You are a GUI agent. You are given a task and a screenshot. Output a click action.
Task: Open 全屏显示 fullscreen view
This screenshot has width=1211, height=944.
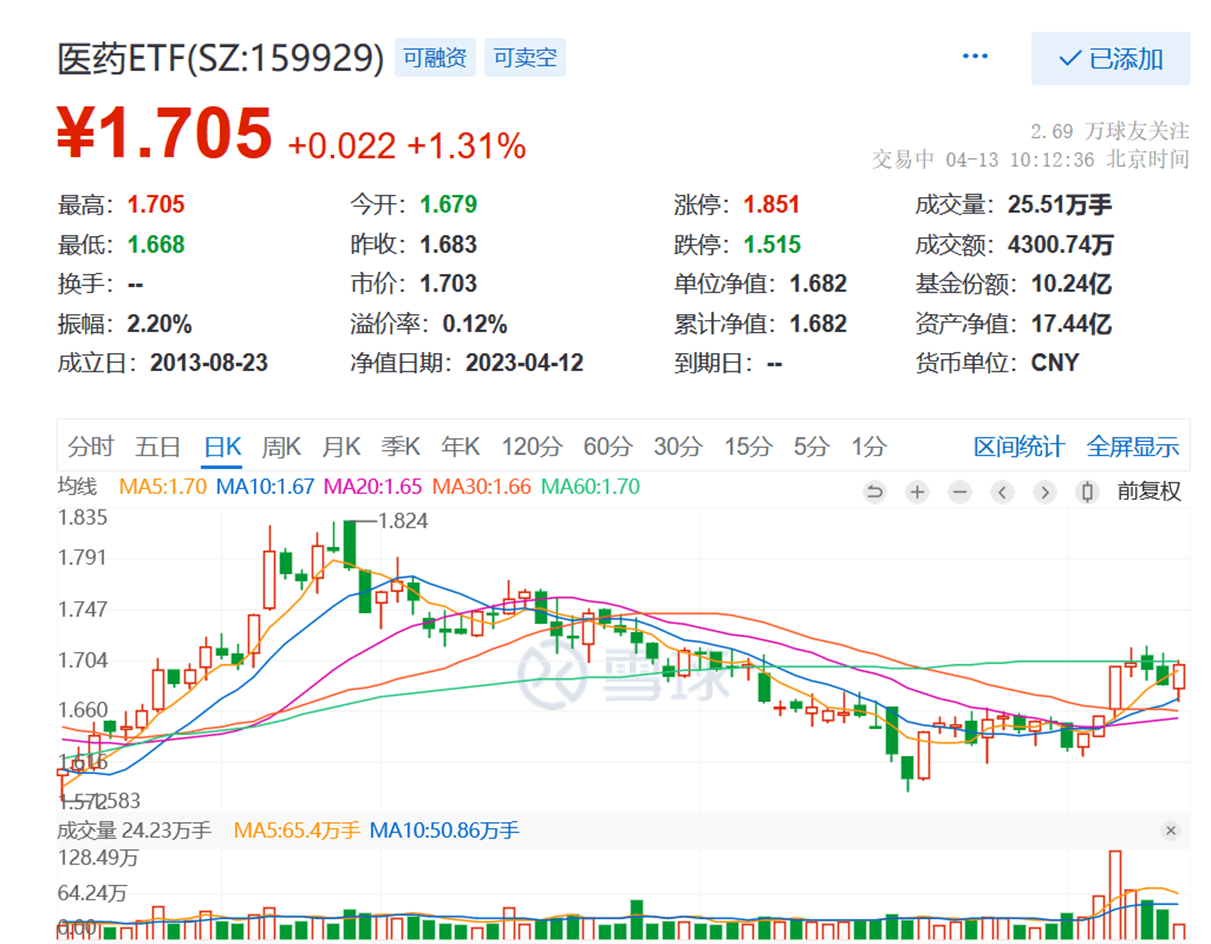click(x=1133, y=447)
